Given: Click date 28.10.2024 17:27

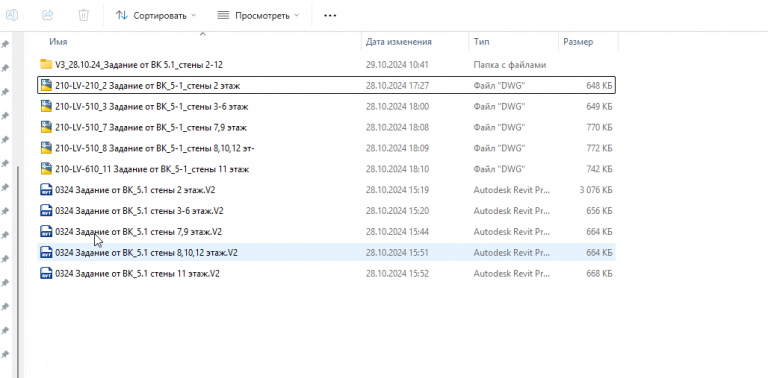Looking at the screenshot, I should pyautogui.click(x=397, y=86).
